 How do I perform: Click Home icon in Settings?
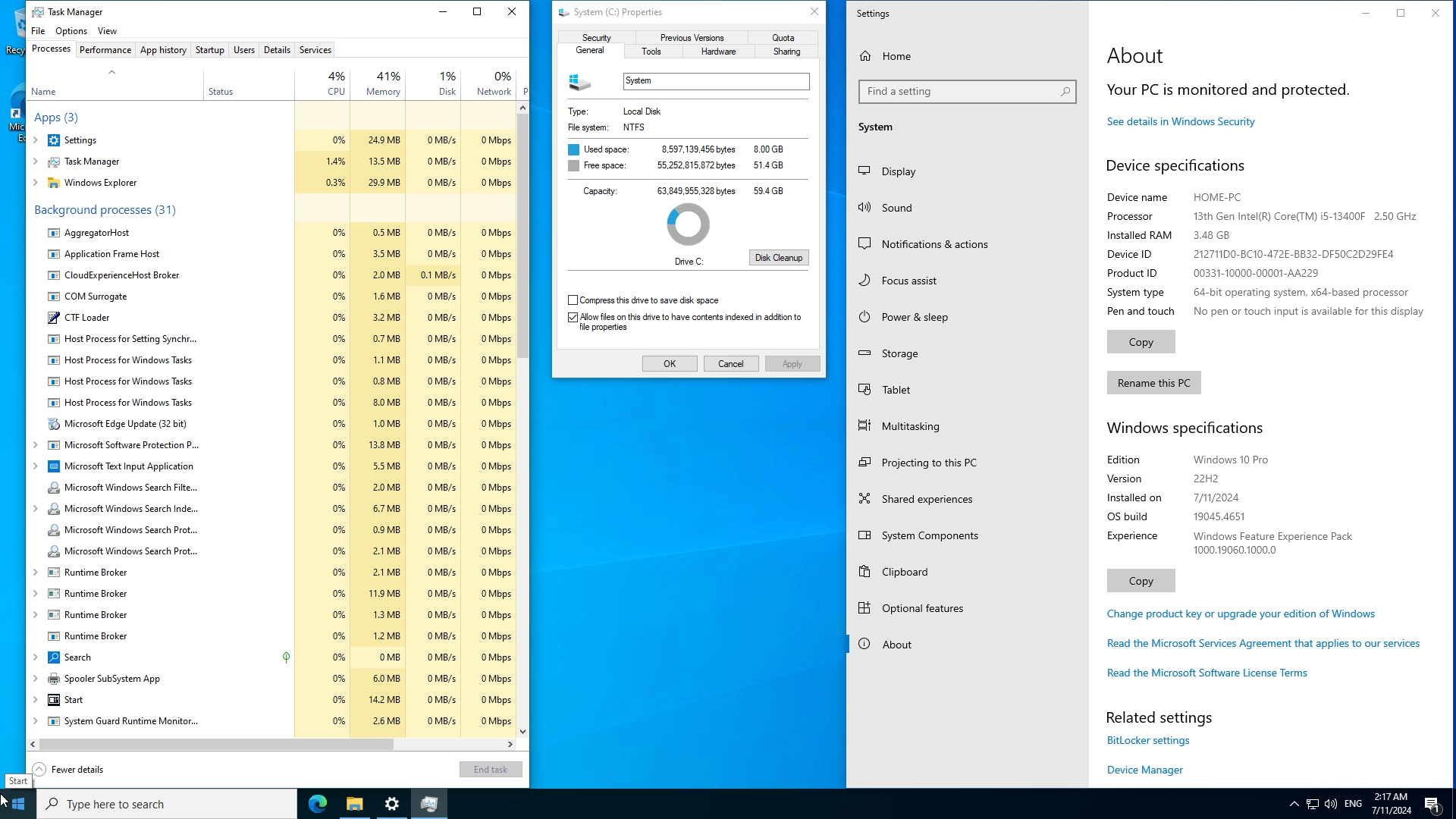point(865,56)
